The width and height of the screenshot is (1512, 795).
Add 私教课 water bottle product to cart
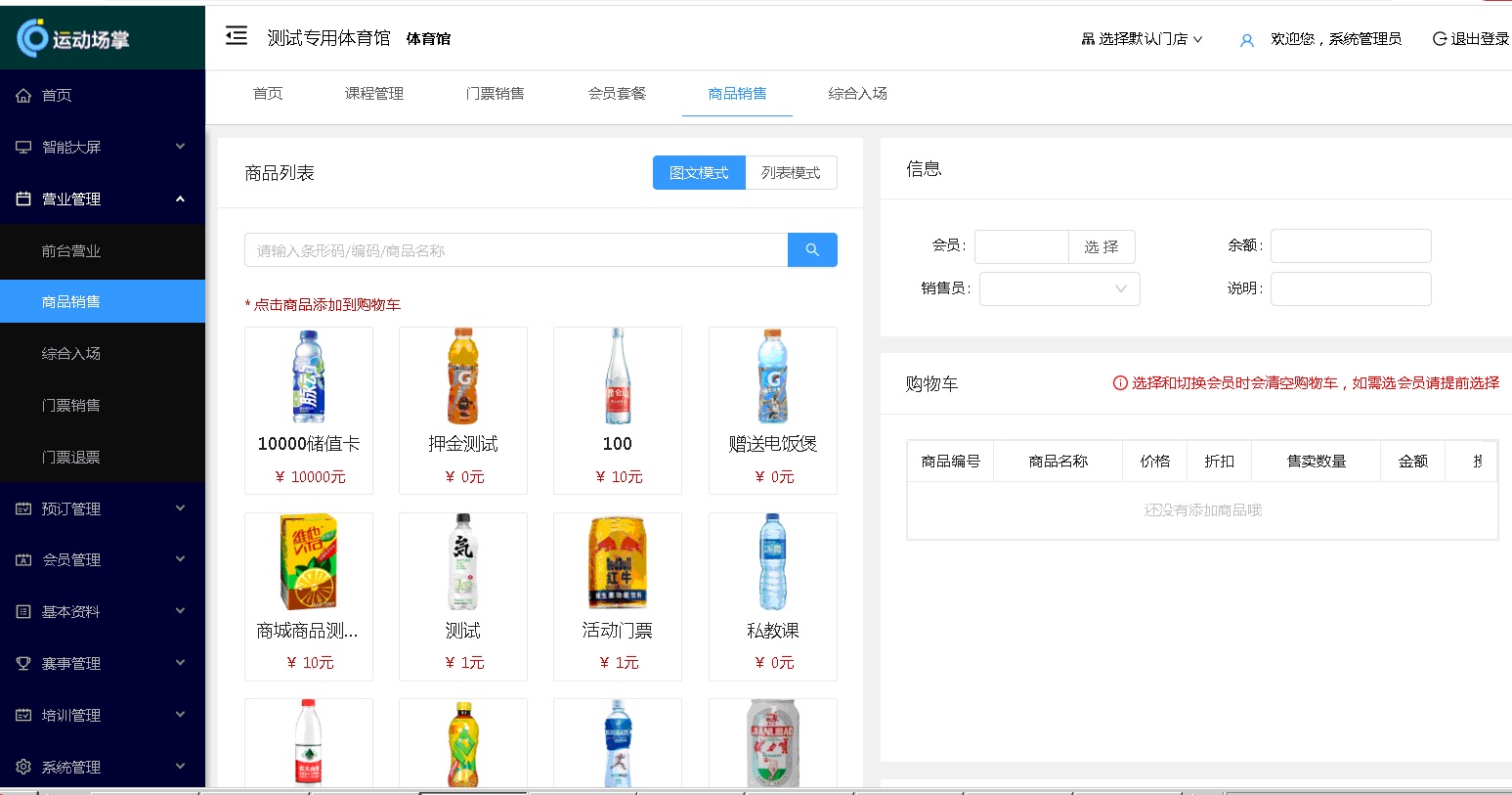pos(773,596)
